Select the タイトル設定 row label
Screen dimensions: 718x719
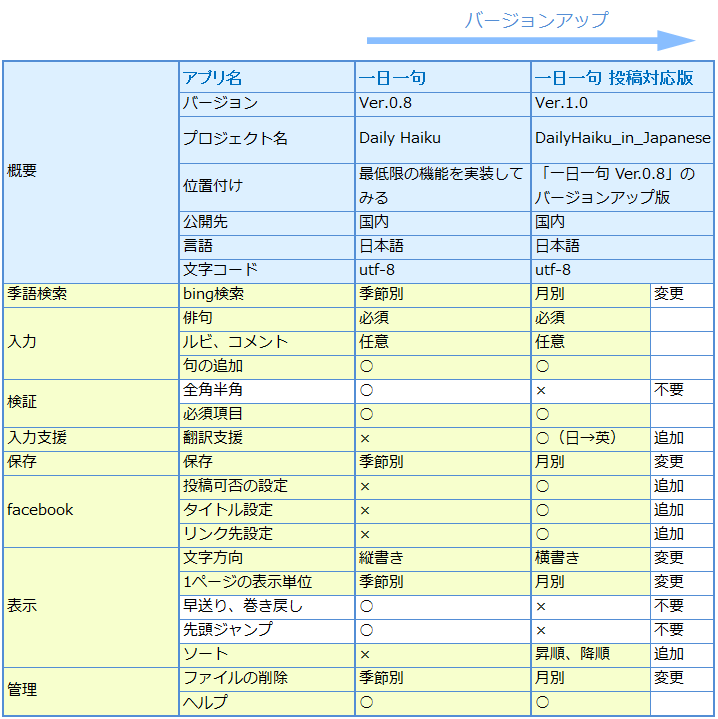click(266, 510)
